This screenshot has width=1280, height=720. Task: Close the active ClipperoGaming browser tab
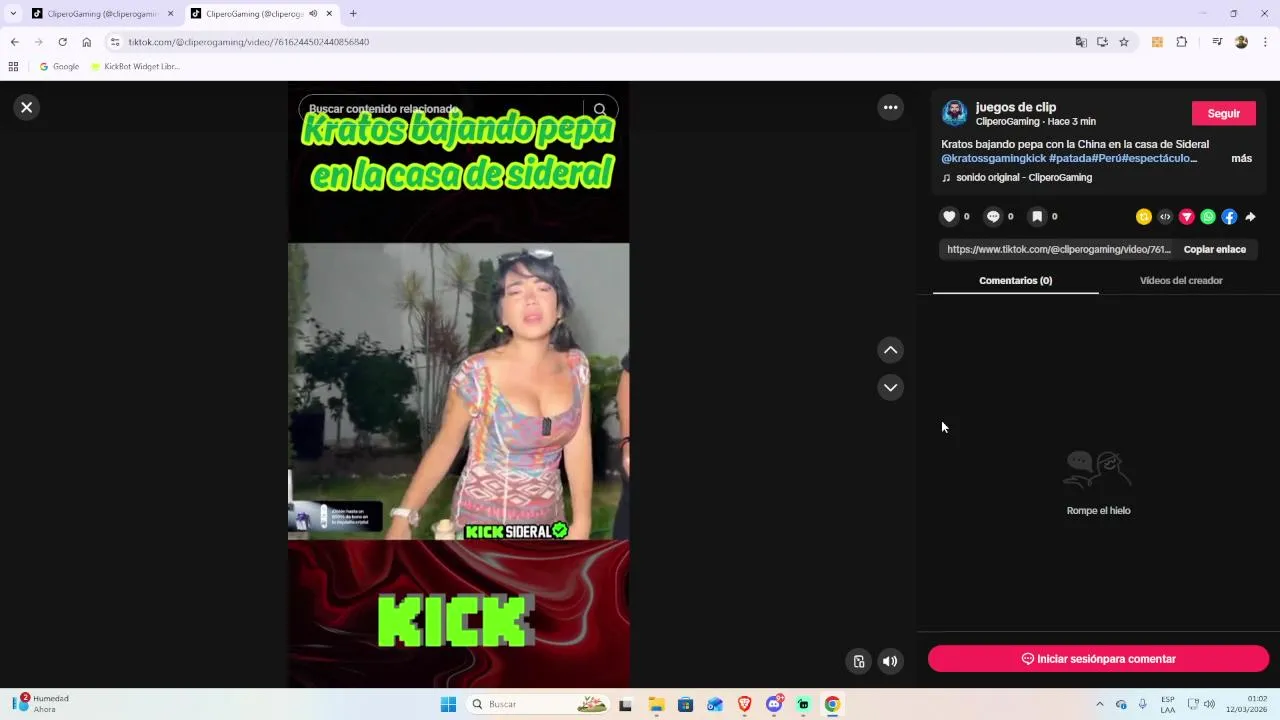pos(329,14)
